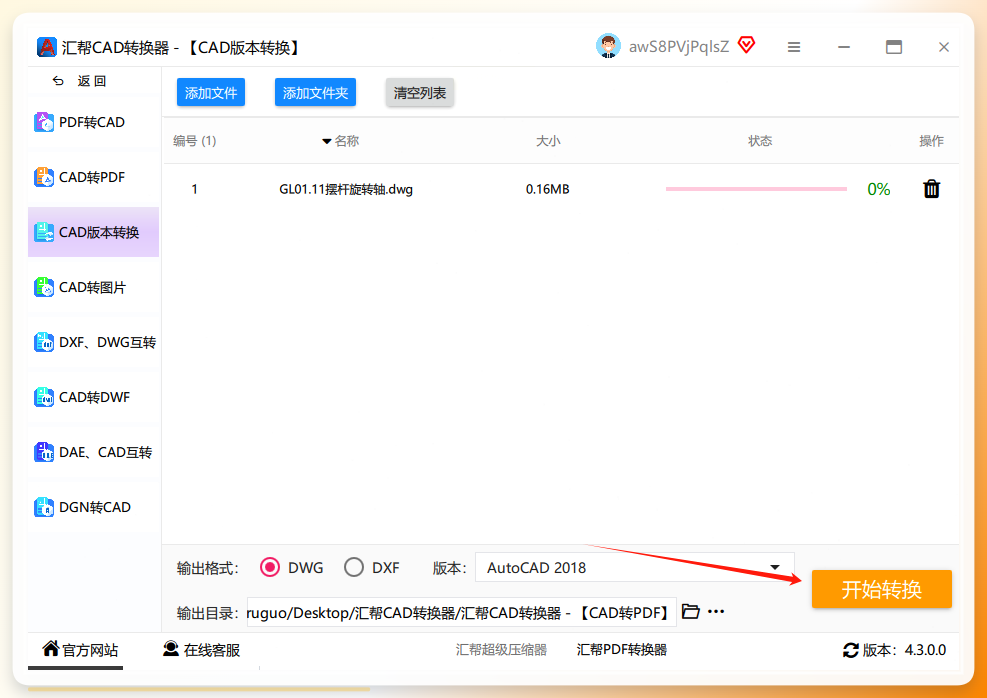Click the DGN转CAD sidebar icon
The height and width of the screenshot is (698, 987).
pyautogui.click(x=44, y=507)
